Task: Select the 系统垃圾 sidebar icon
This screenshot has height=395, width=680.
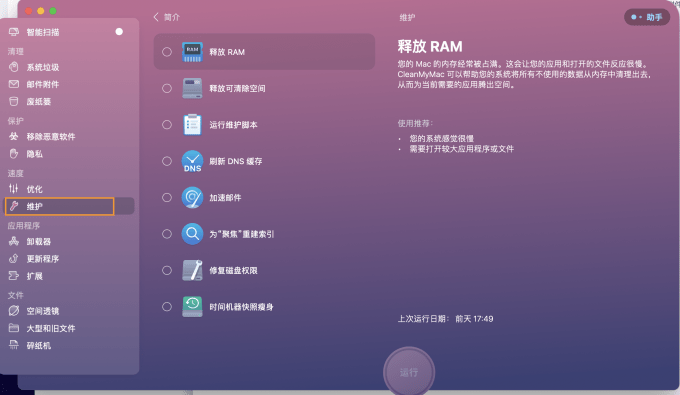Action: tap(14, 67)
